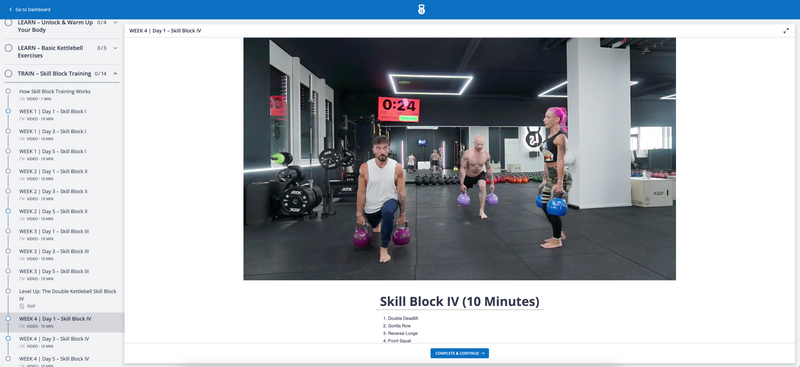
Task: Click the kettlebell logo in header
Action: 421,9
